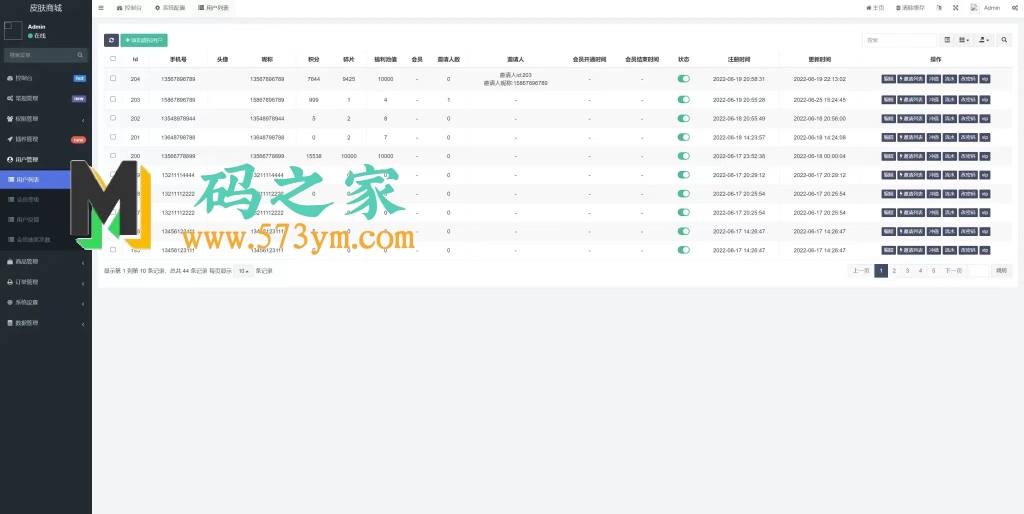Open 邀请列表 for user 202
Viewport: 1024px width, 514px height.
(911, 118)
